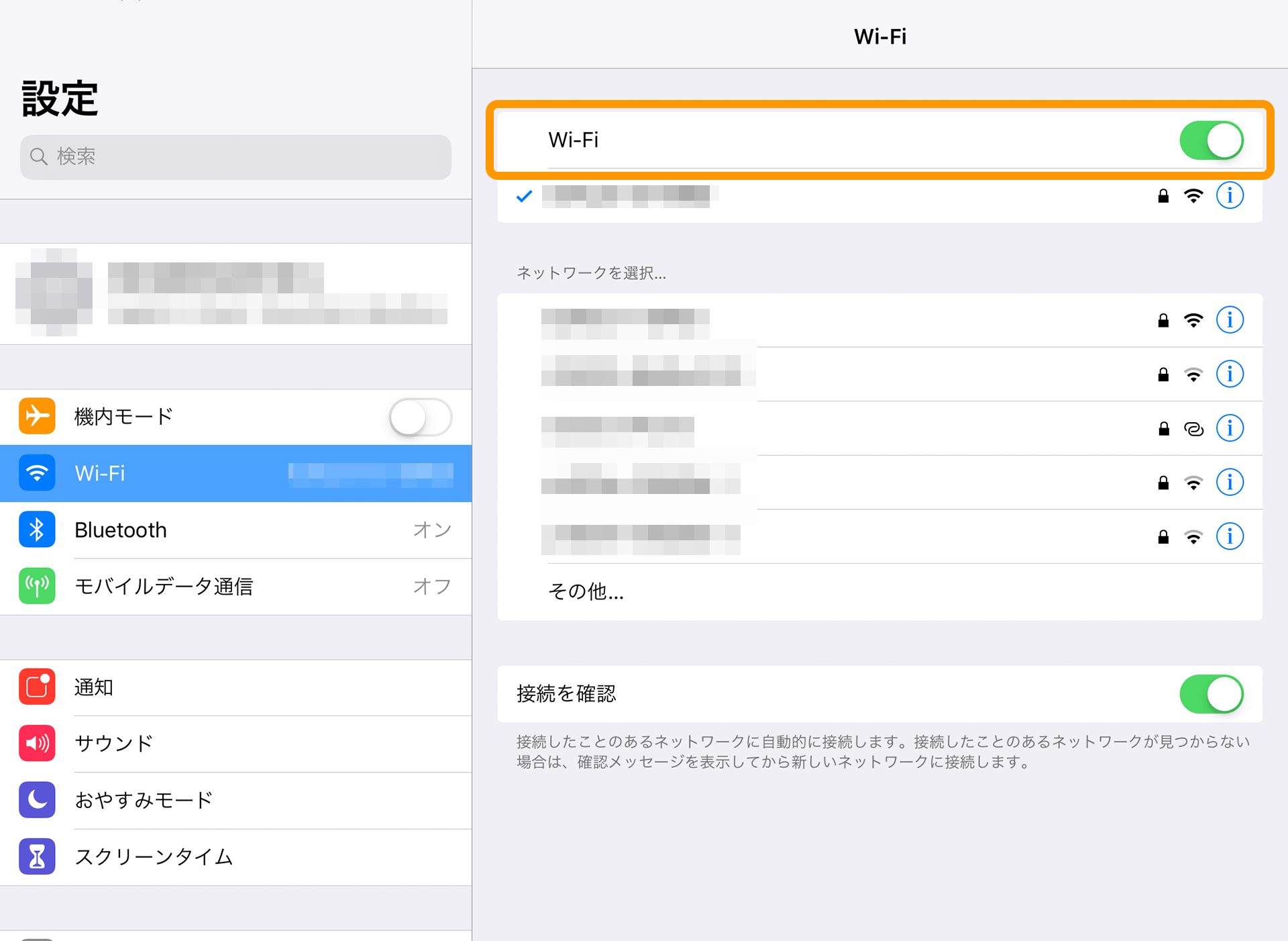This screenshot has height=941, width=1288.
Task: Enable the 機内モード toggle
Action: 420,416
